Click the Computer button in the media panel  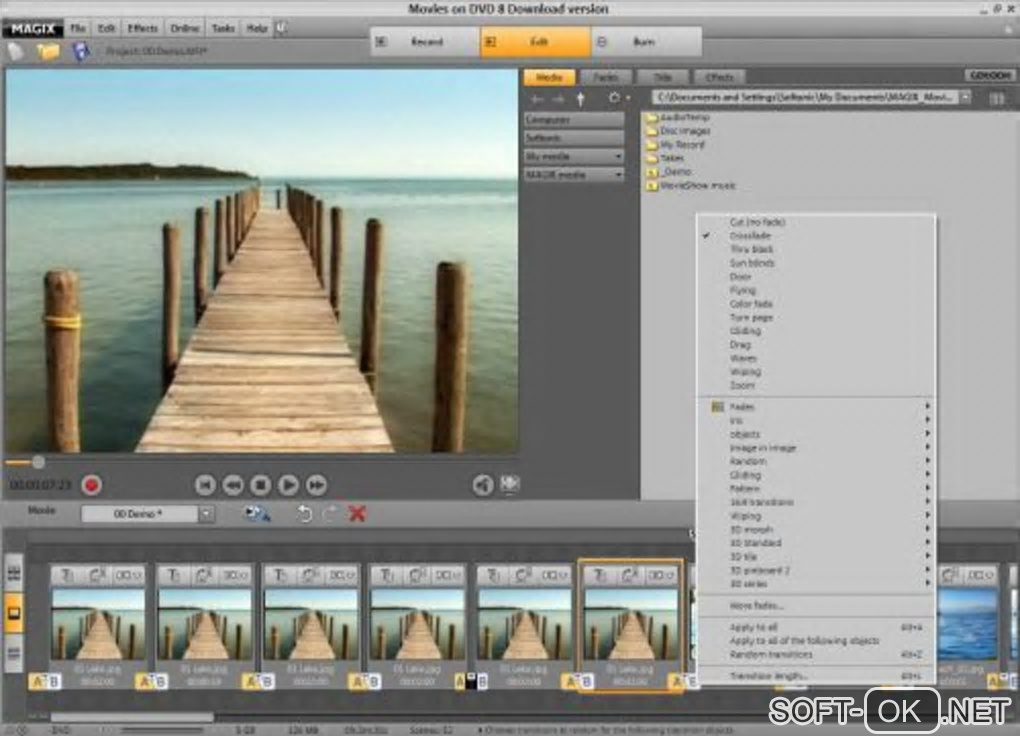574,119
